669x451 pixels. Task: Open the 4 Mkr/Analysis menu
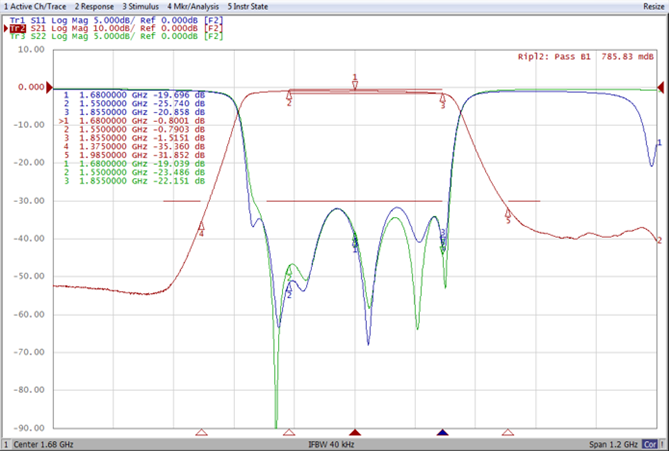(193, 6)
